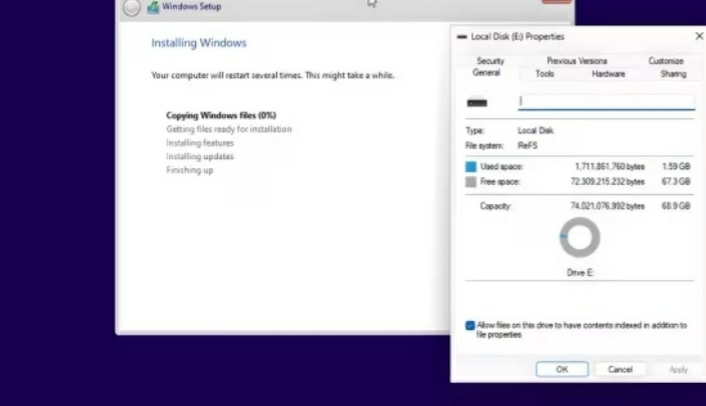Click the 'Local Disk' type value
The width and height of the screenshot is (706, 406).
point(535,131)
